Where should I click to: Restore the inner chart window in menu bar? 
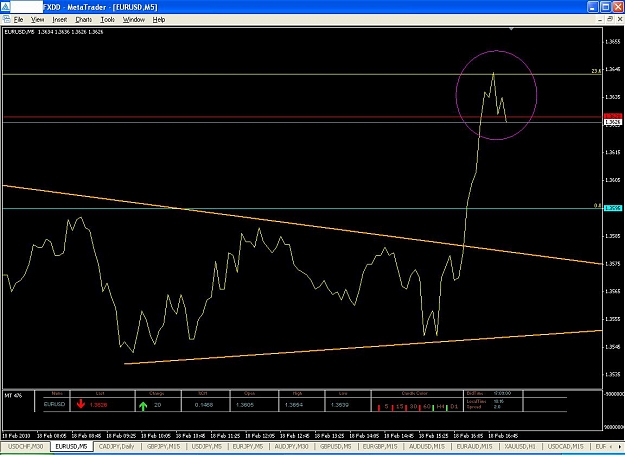click(610, 19)
